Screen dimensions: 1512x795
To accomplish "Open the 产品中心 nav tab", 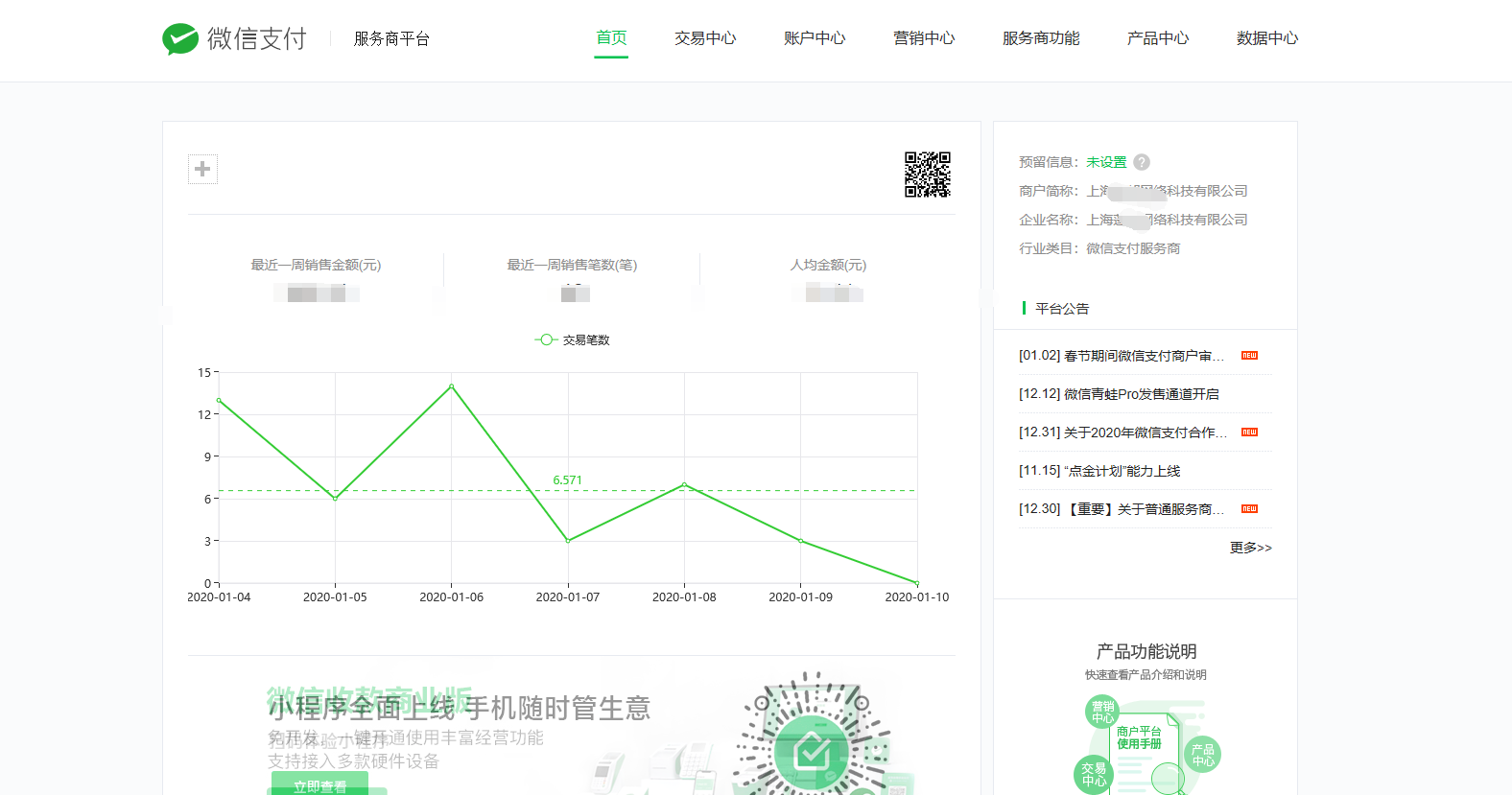I will (x=1158, y=38).
